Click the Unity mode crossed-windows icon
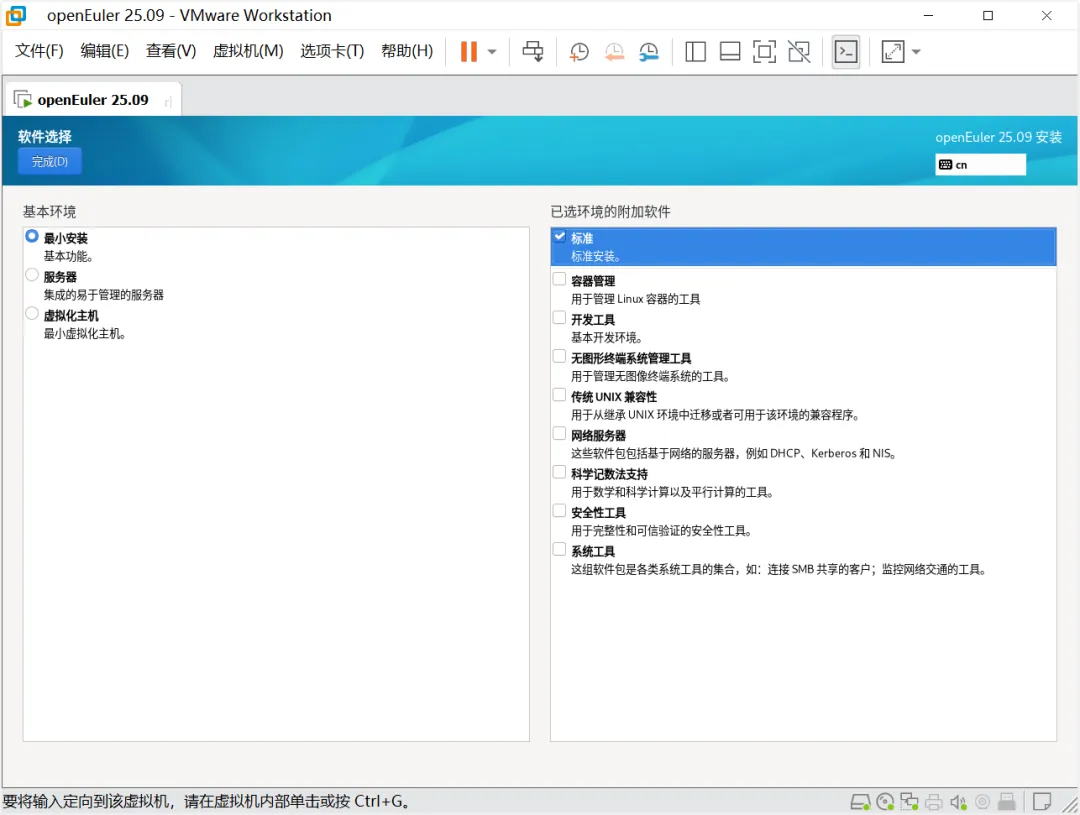The image size is (1080, 815). coord(799,52)
